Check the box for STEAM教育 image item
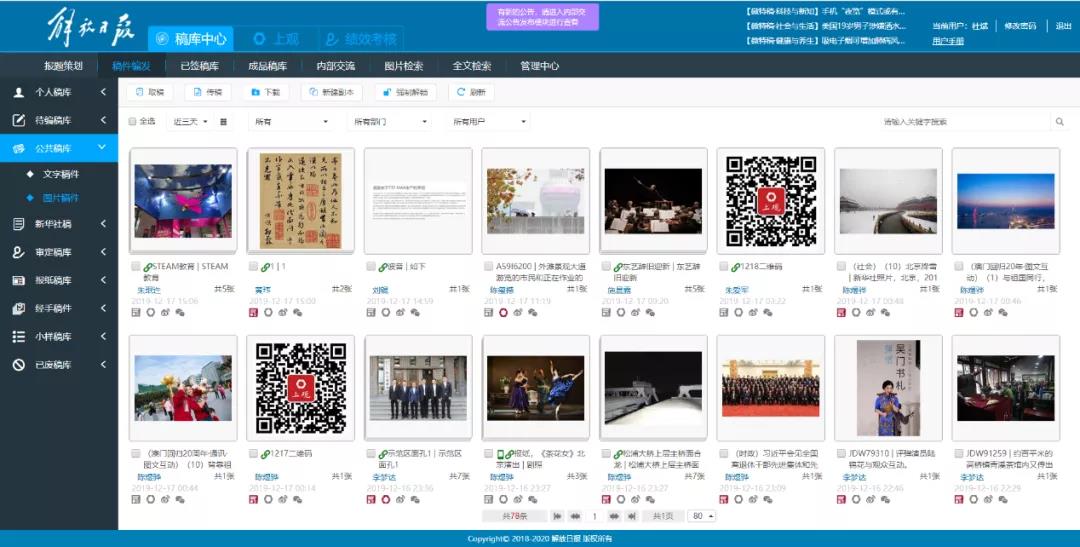Viewport: 1080px width, 547px height. tap(136, 267)
